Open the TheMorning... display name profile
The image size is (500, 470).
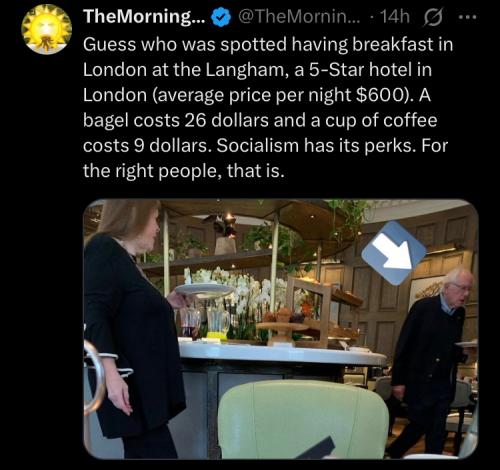click(145, 17)
